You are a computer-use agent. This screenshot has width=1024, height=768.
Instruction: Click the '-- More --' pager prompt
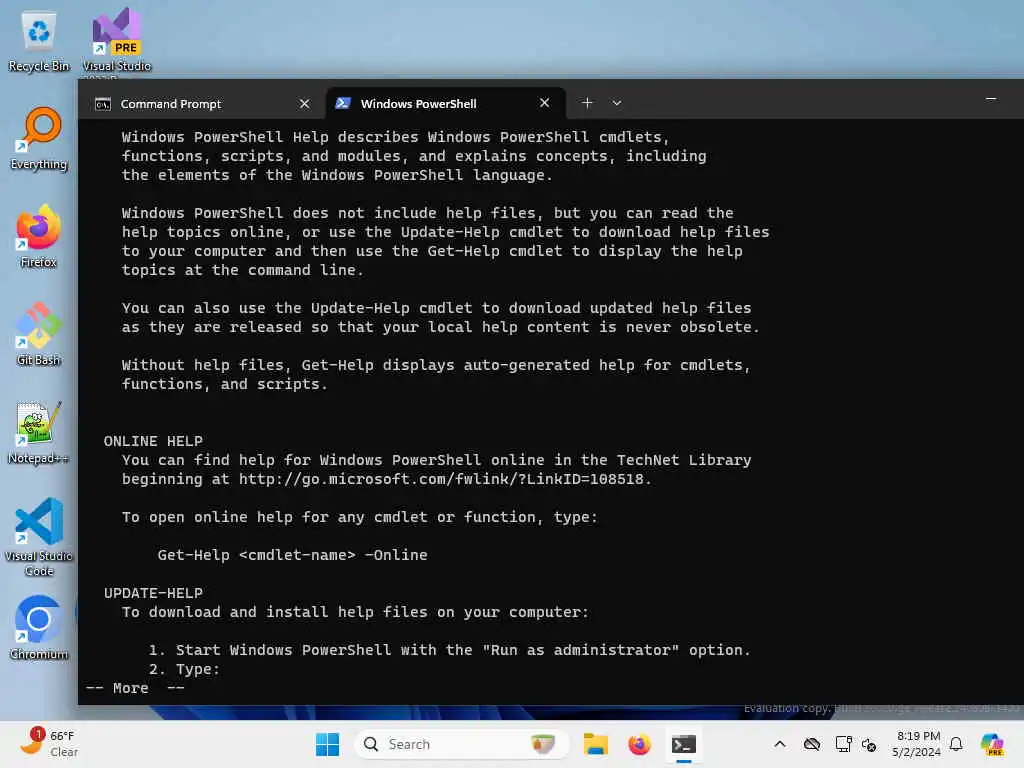135,688
